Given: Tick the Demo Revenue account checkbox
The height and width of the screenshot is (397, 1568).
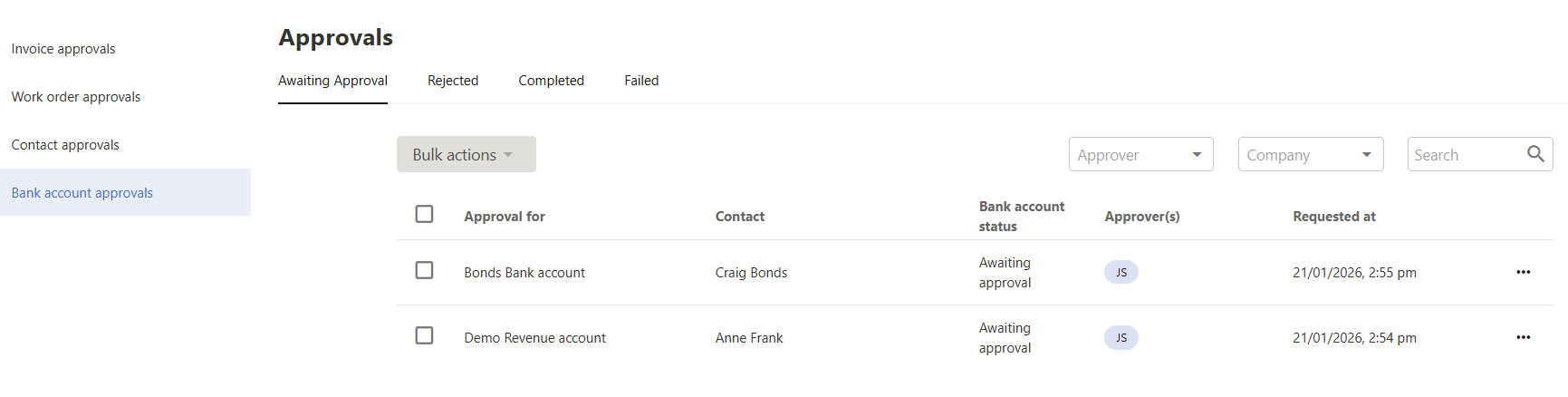Looking at the screenshot, I should tap(424, 335).
